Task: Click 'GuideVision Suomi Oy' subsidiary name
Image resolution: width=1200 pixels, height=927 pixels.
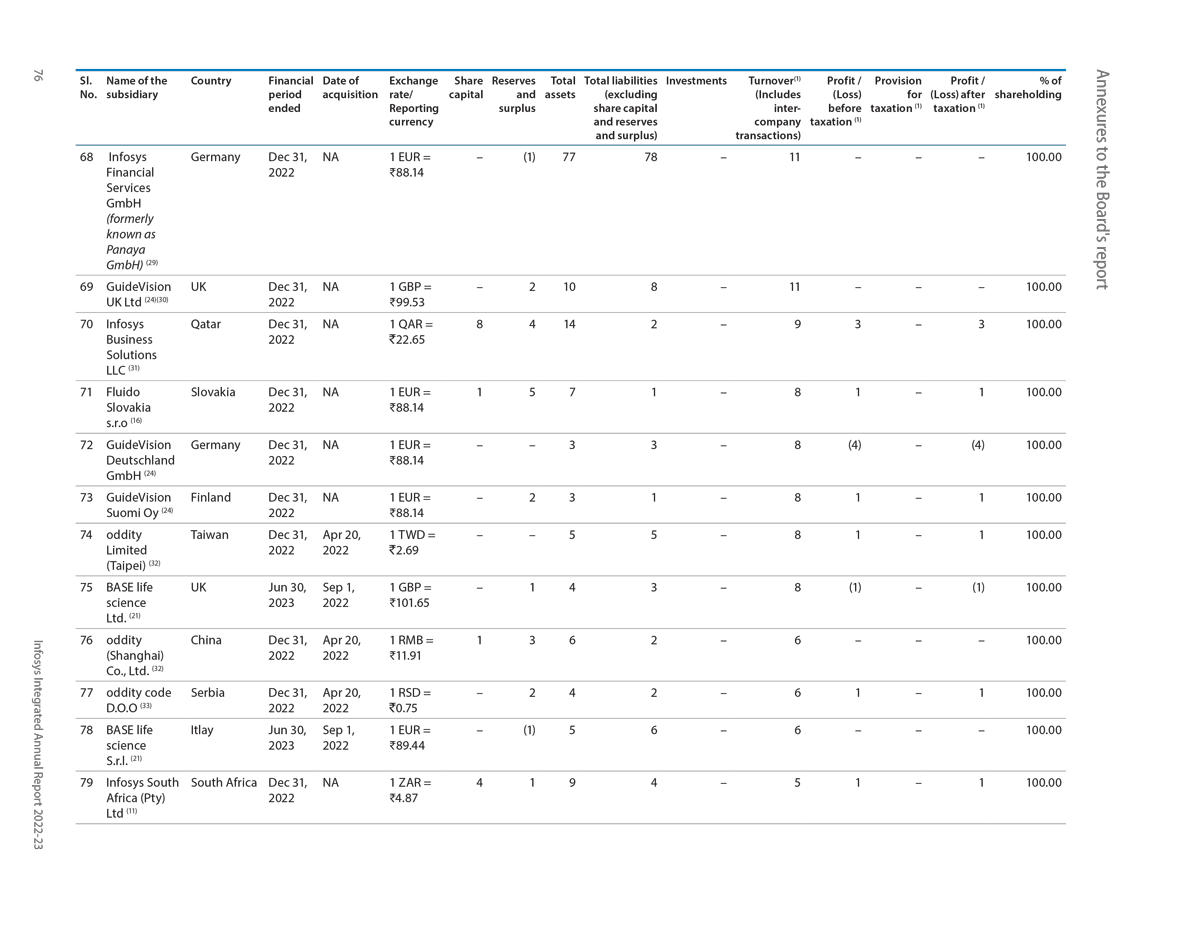Action: 138,505
